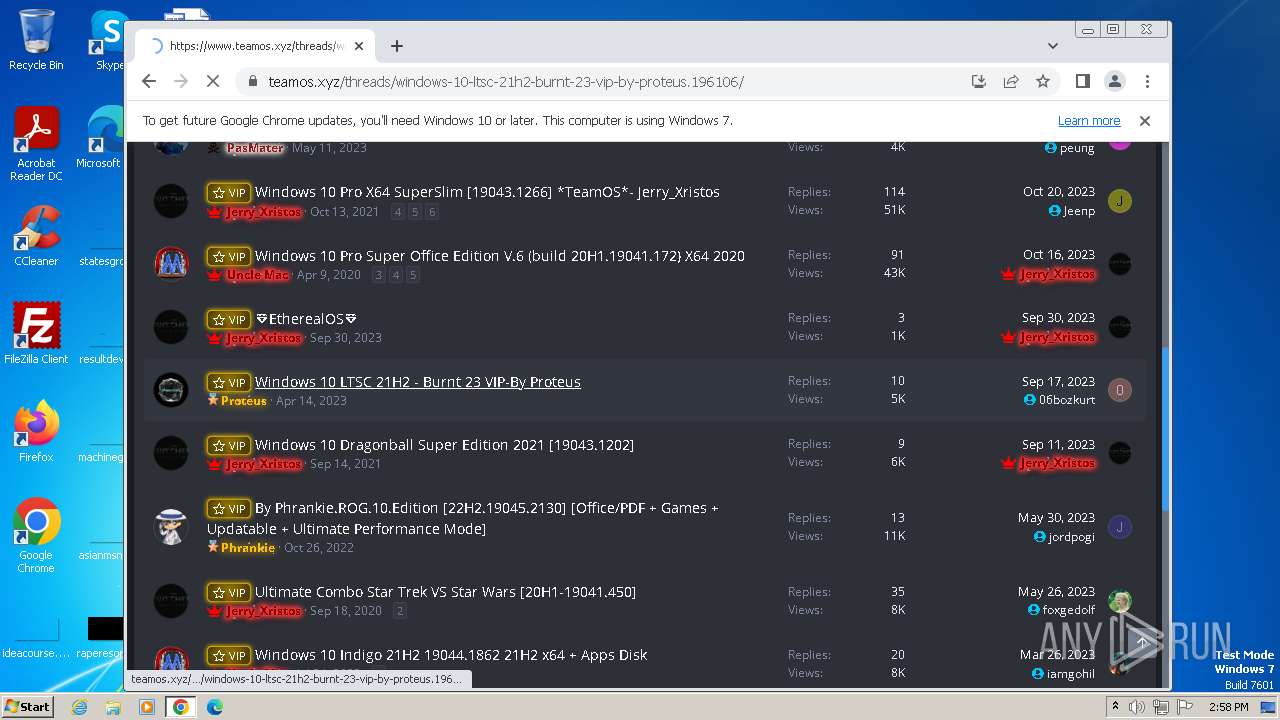Go to page 6 of SuperSlim thread
This screenshot has width=1280, height=720.
(432, 212)
